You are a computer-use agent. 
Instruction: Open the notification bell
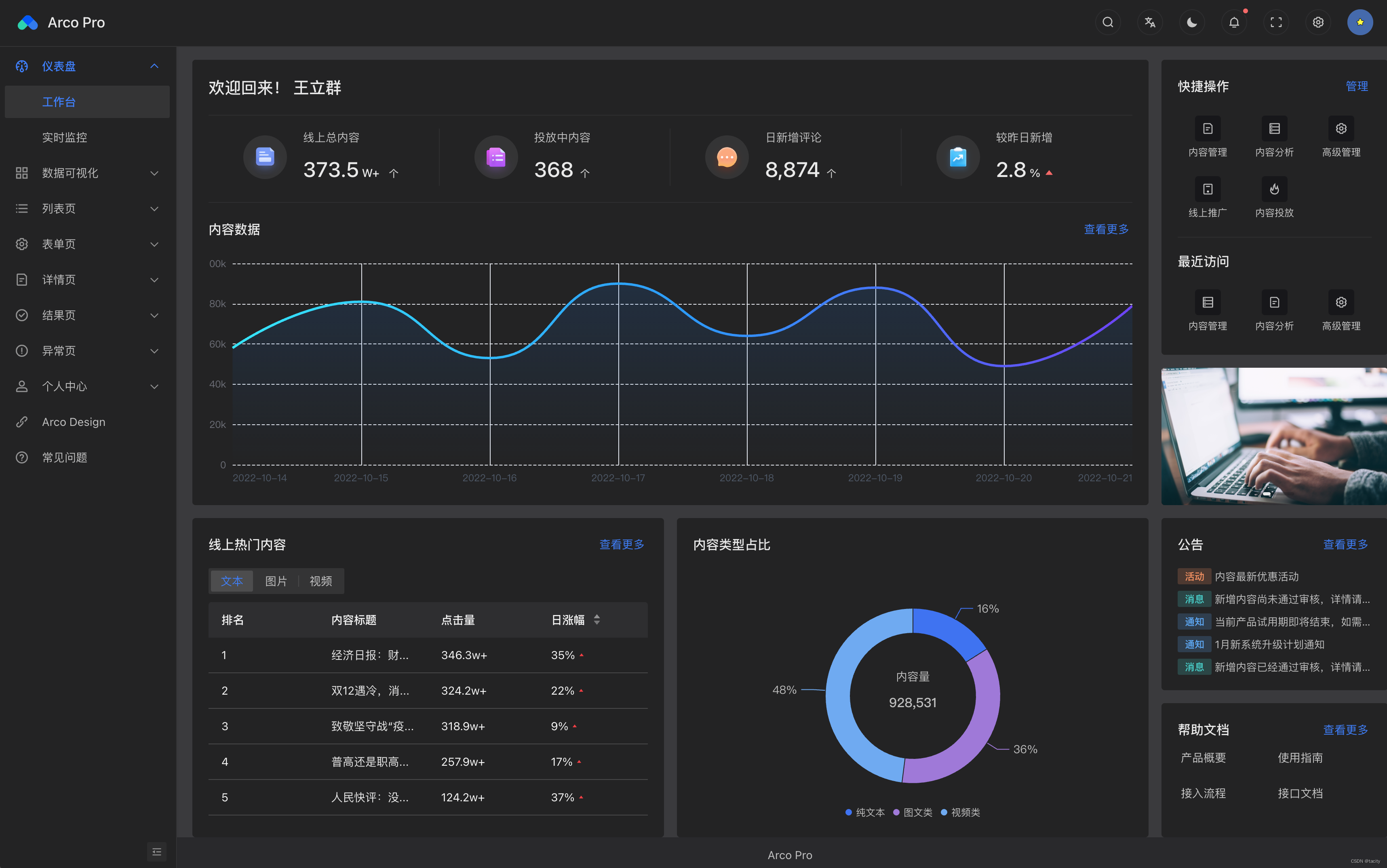coord(1234,22)
